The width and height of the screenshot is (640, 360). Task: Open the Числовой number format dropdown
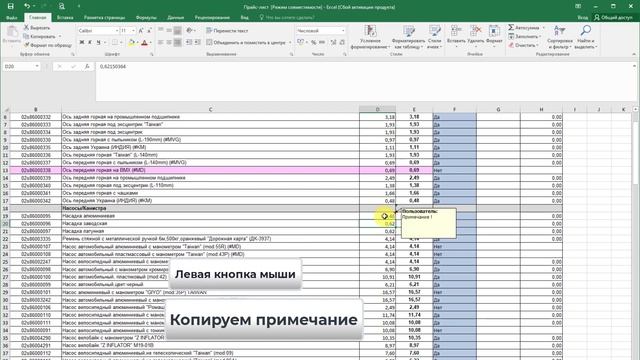point(343,31)
